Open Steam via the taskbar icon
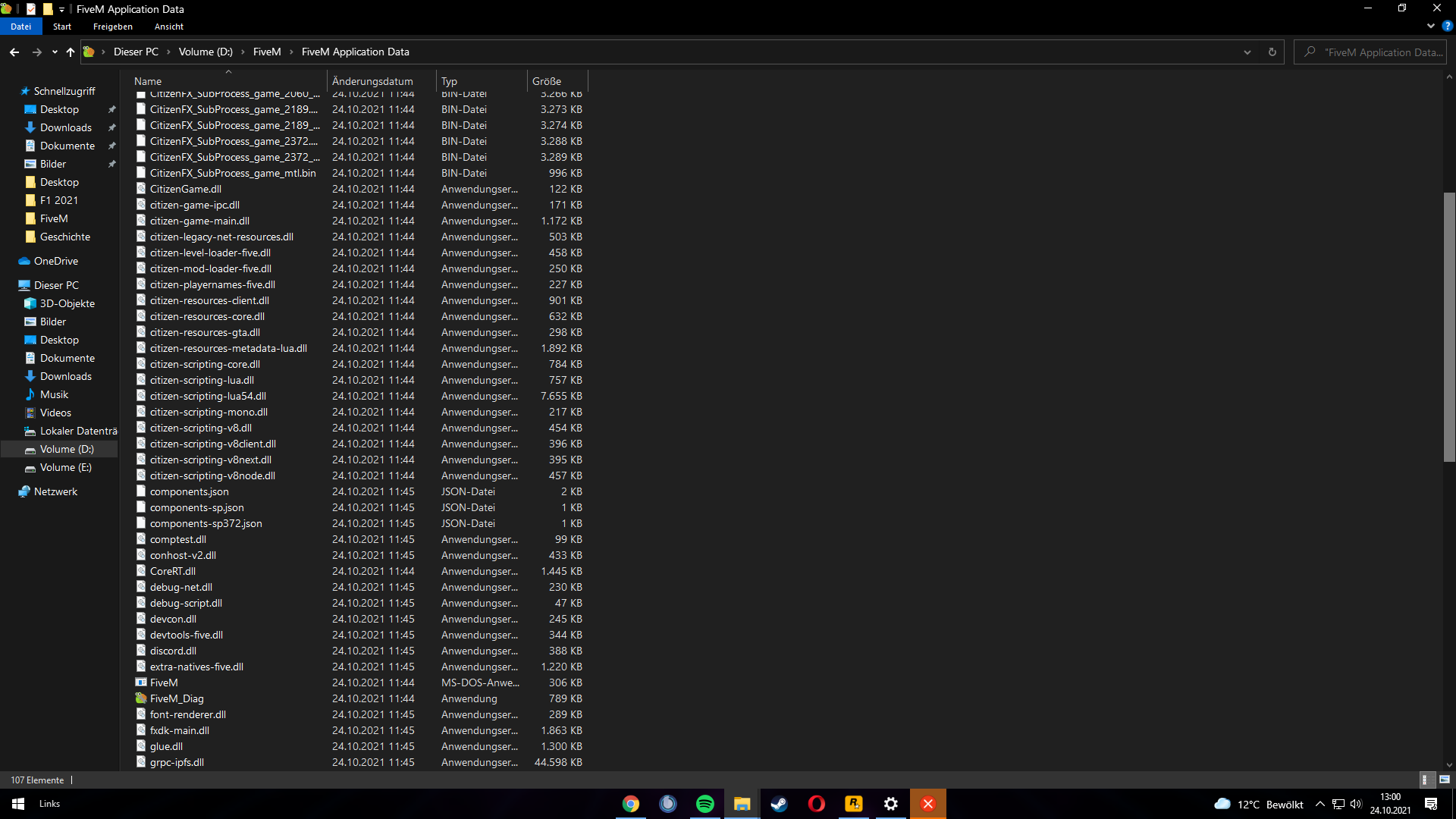This screenshot has height=819, width=1456. tap(779, 803)
